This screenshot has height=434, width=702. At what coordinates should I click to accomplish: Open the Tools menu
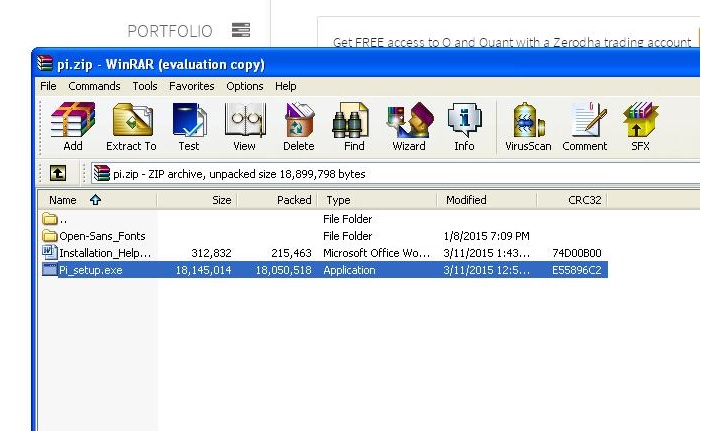(145, 86)
